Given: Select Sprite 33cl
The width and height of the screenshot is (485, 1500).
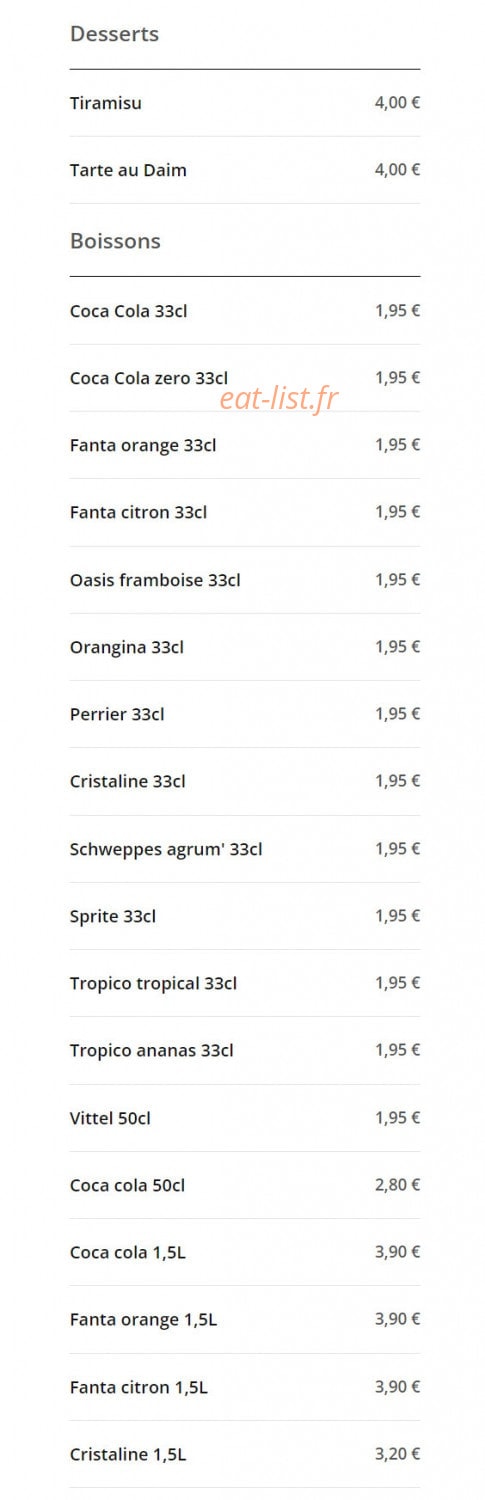Looking at the screenshot, I should pos(245,916).
